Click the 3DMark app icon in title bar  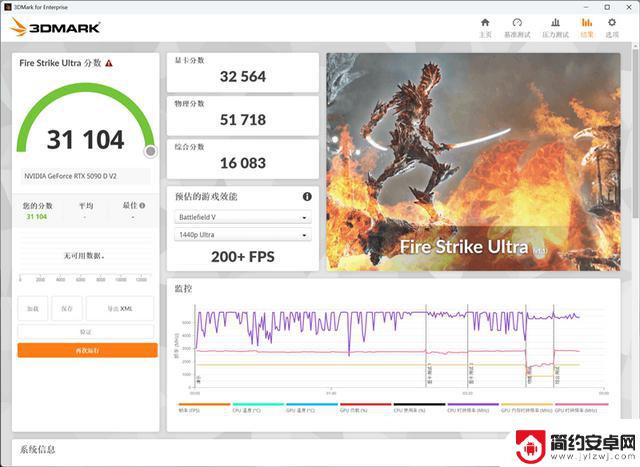[x=7, y=7]
